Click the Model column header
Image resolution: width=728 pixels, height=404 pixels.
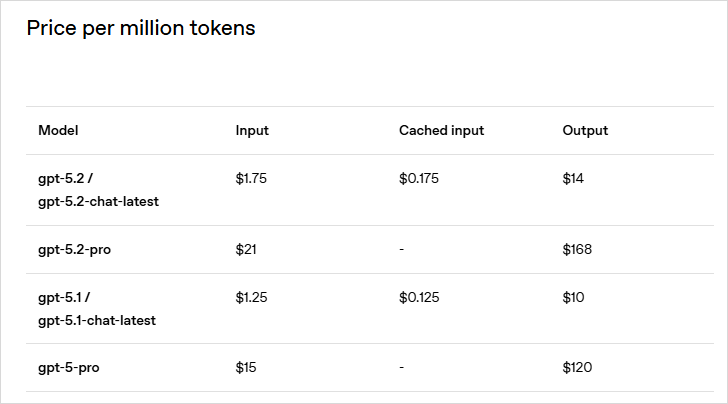click(x=58, y=131)
